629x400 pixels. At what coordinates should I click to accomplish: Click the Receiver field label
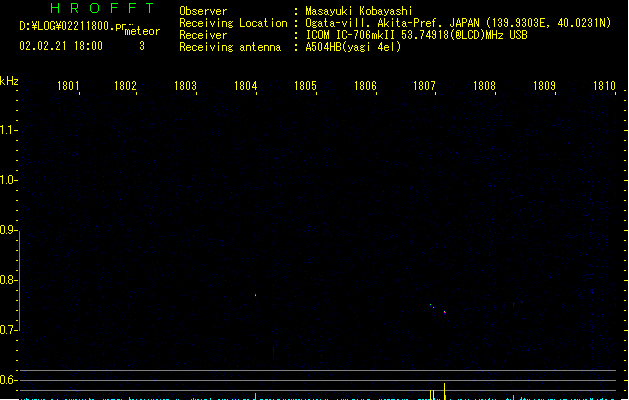[203, 35]
